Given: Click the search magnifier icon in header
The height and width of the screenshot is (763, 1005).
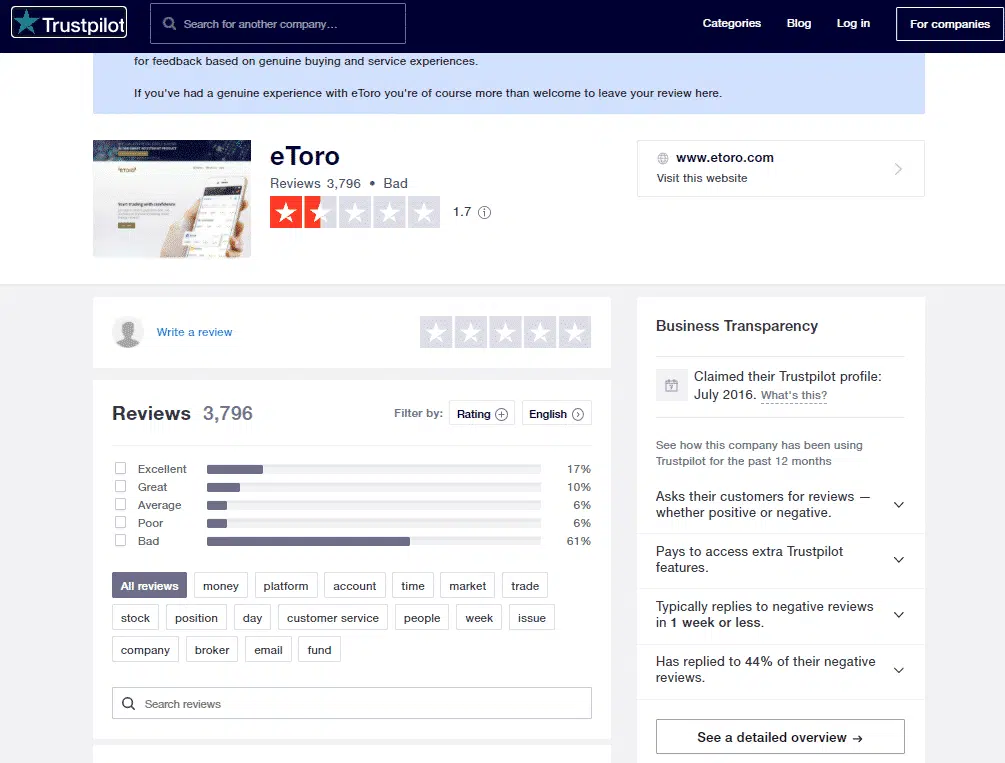Looking at the screenshot, I should click(169, 24).
